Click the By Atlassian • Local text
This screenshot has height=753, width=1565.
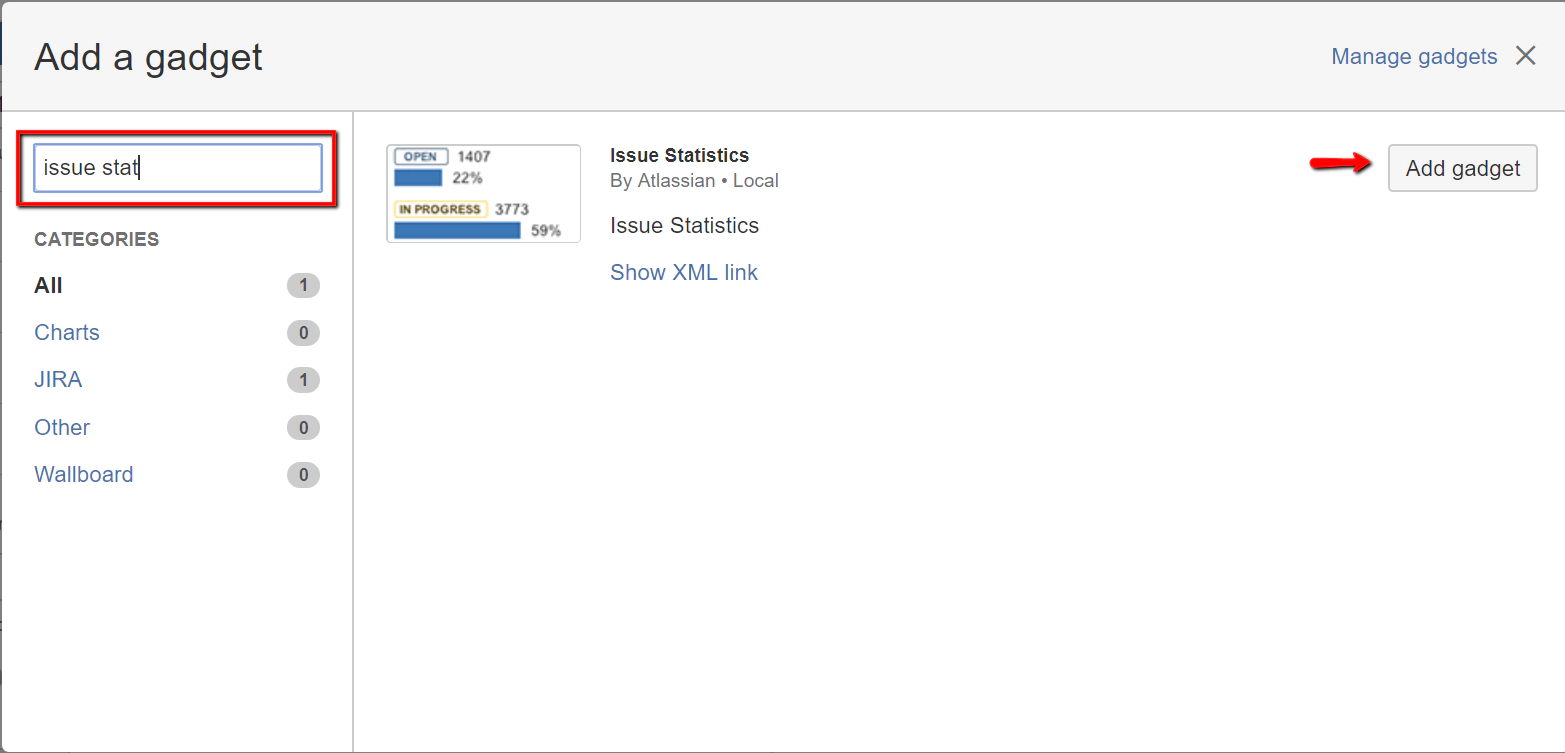[694, 181]
